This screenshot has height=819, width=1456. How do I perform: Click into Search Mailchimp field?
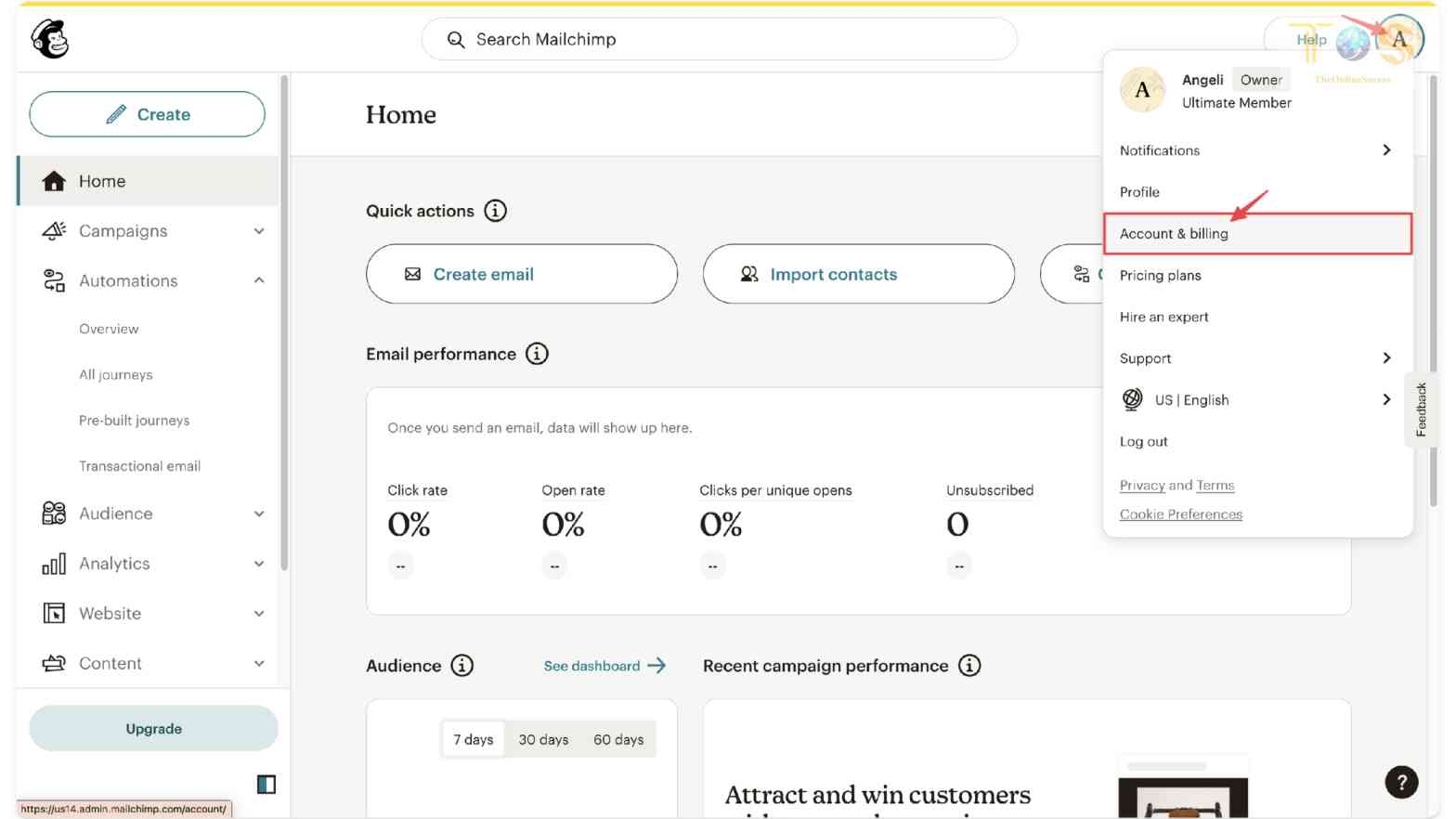[720, 39]
